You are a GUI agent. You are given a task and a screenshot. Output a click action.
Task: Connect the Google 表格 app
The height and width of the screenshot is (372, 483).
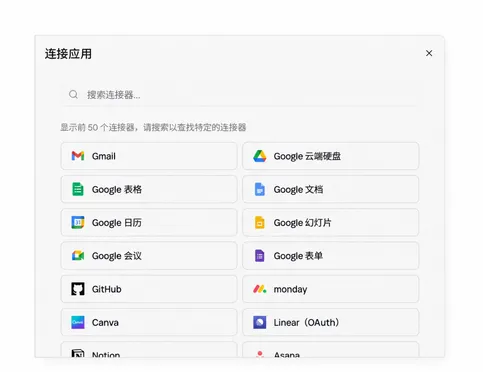149,189
